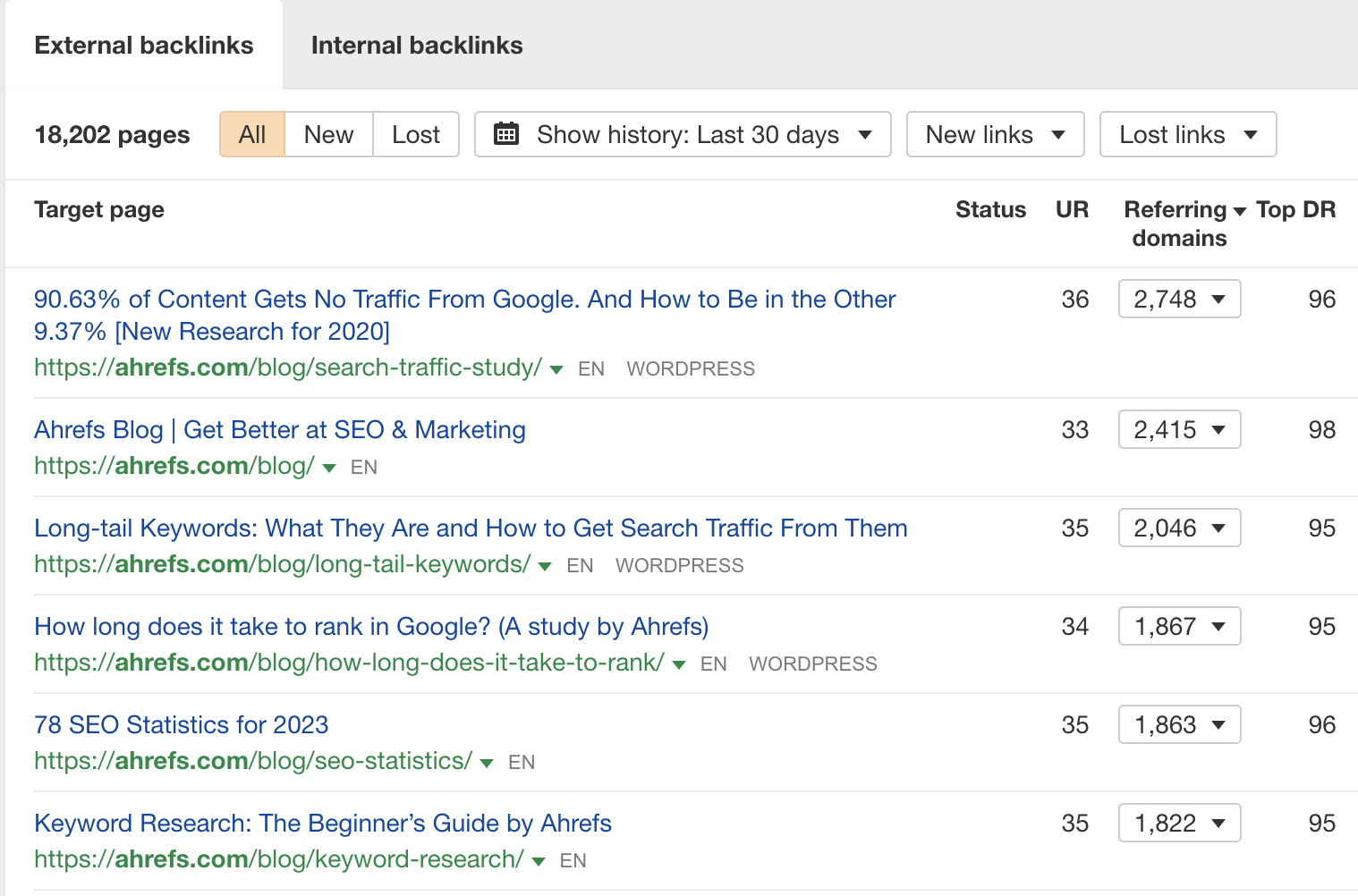Click UR value 33 in Ahrefs Blog row
The image size is (1358, 896).
point(1075,430)
